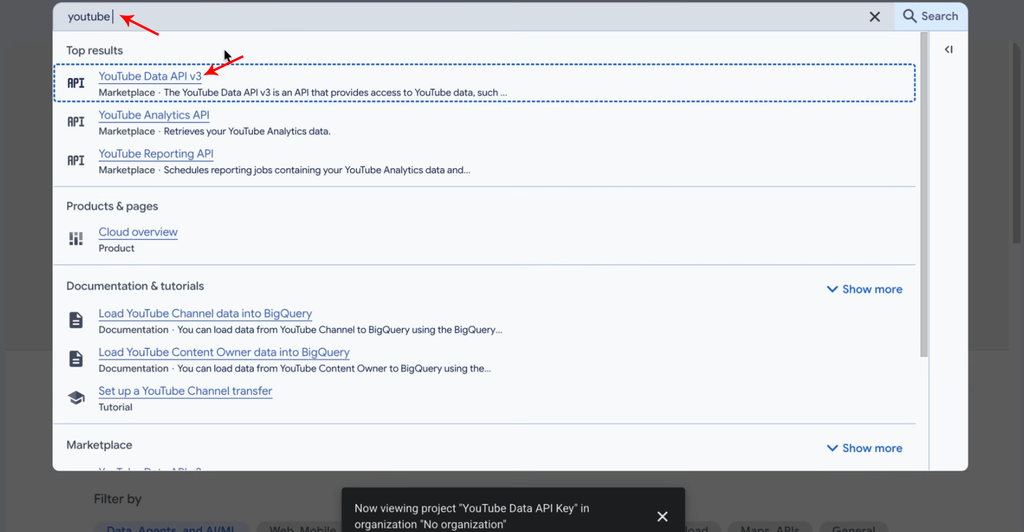
Task: Open the Cloud overview link
Action: coord(138,232)
